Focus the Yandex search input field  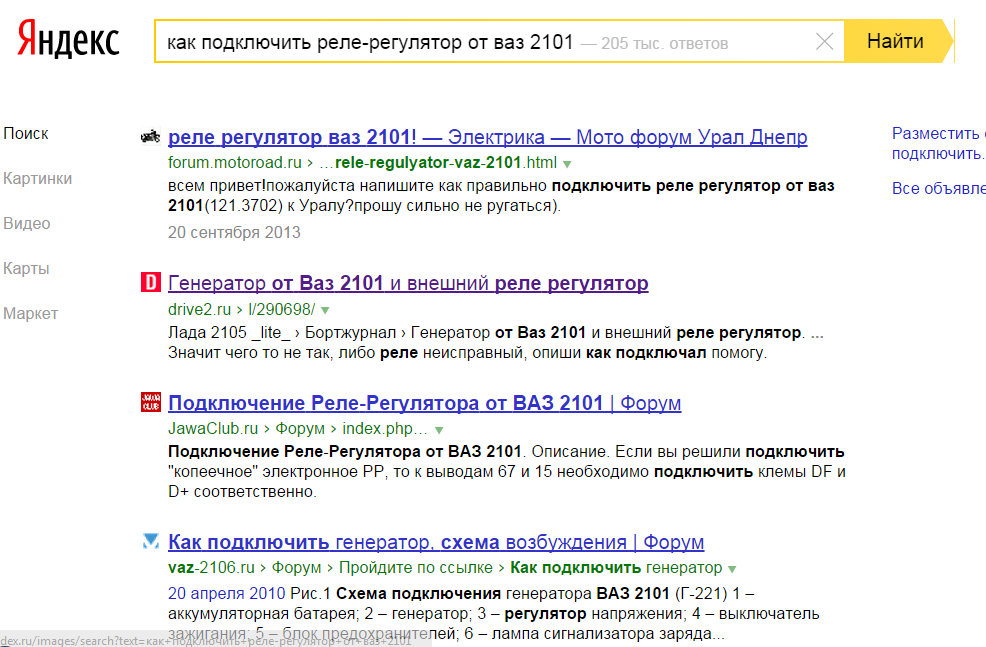(499, 41)
